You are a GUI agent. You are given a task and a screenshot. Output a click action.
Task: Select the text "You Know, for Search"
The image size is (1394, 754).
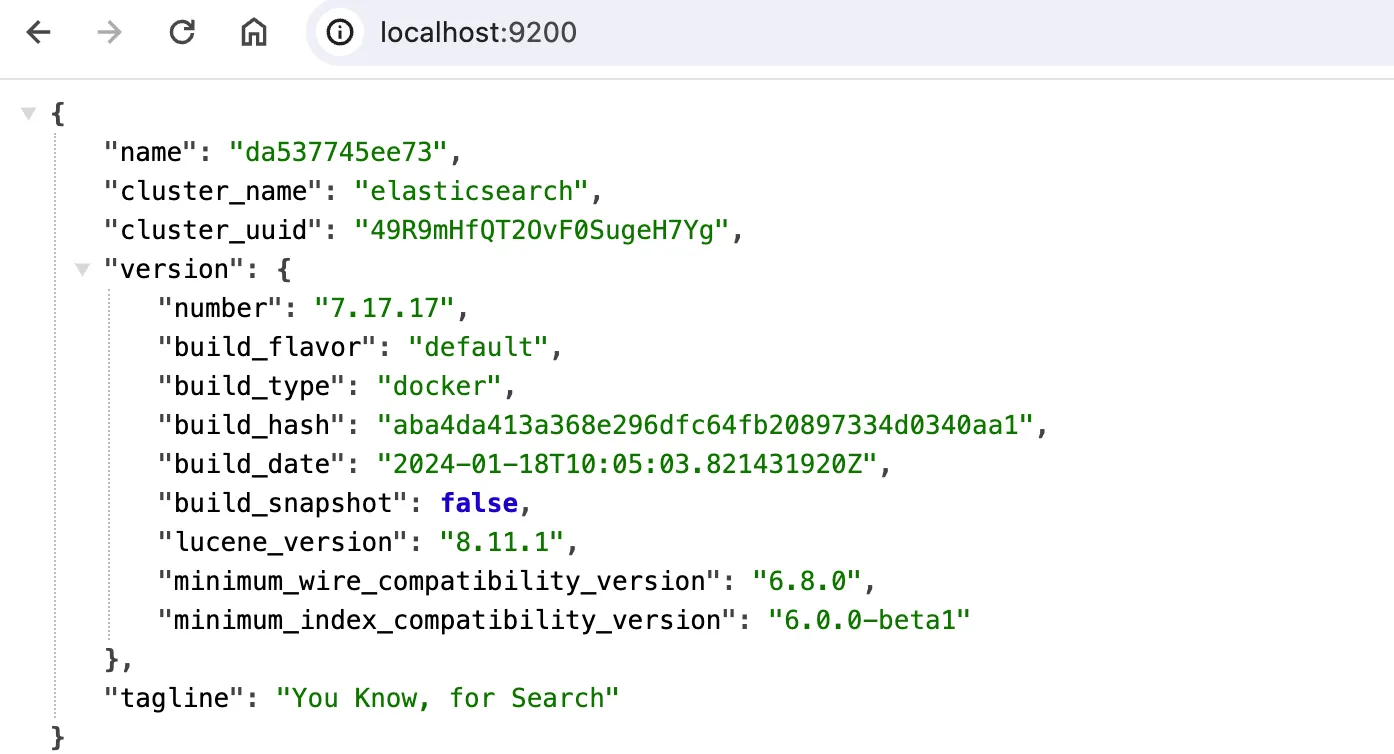coord(448,697)
